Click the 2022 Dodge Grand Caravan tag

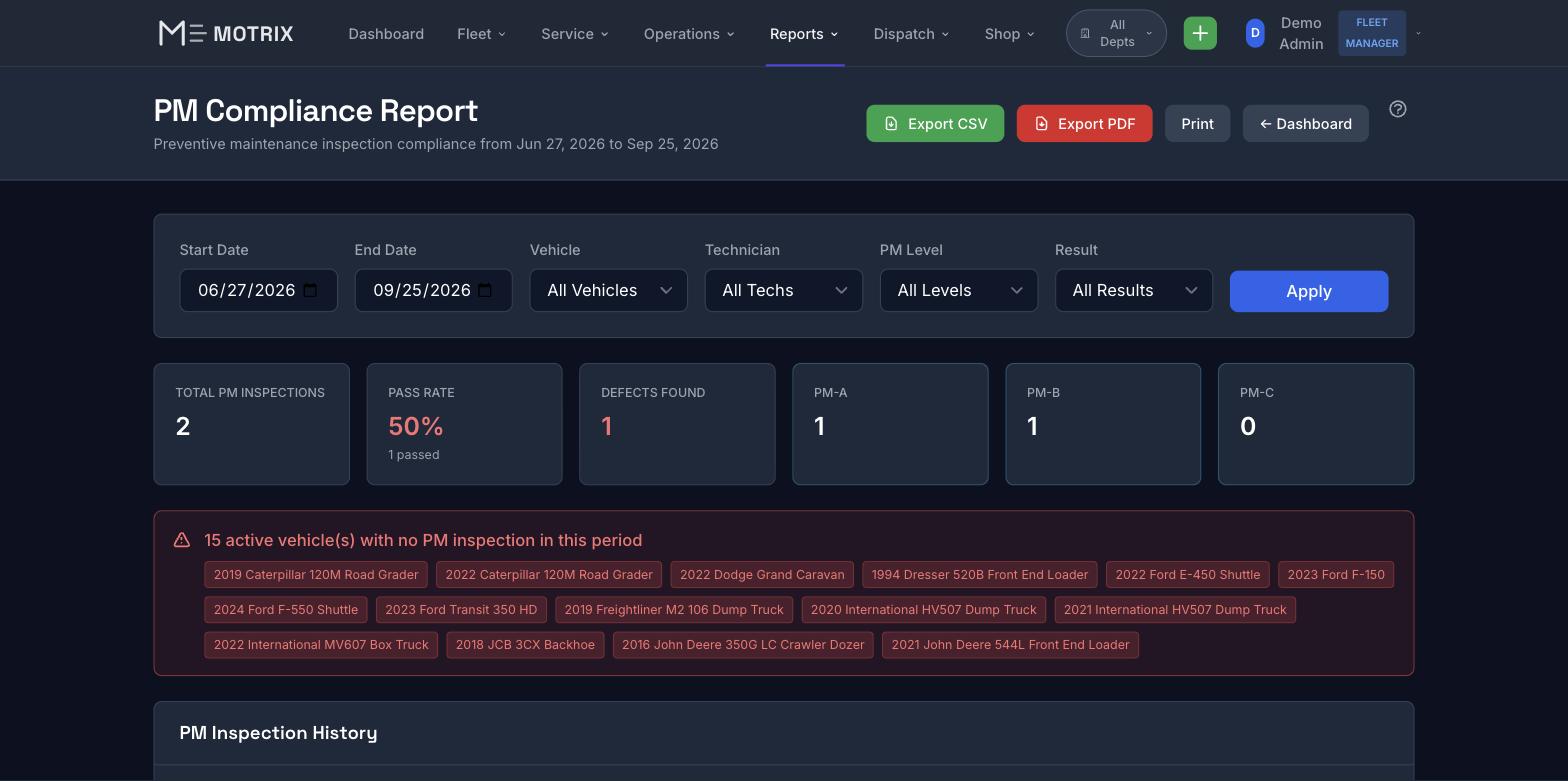click(762, 575)
